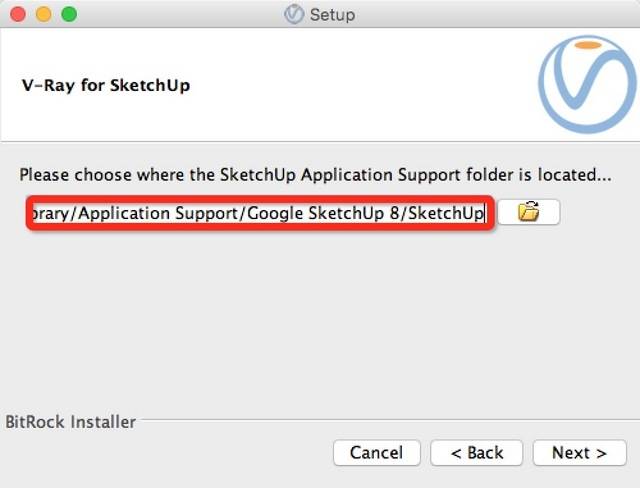This screenshot has width=640, height=488.
Task: Cancel the V-Ray installation
Action: point(377,453)
